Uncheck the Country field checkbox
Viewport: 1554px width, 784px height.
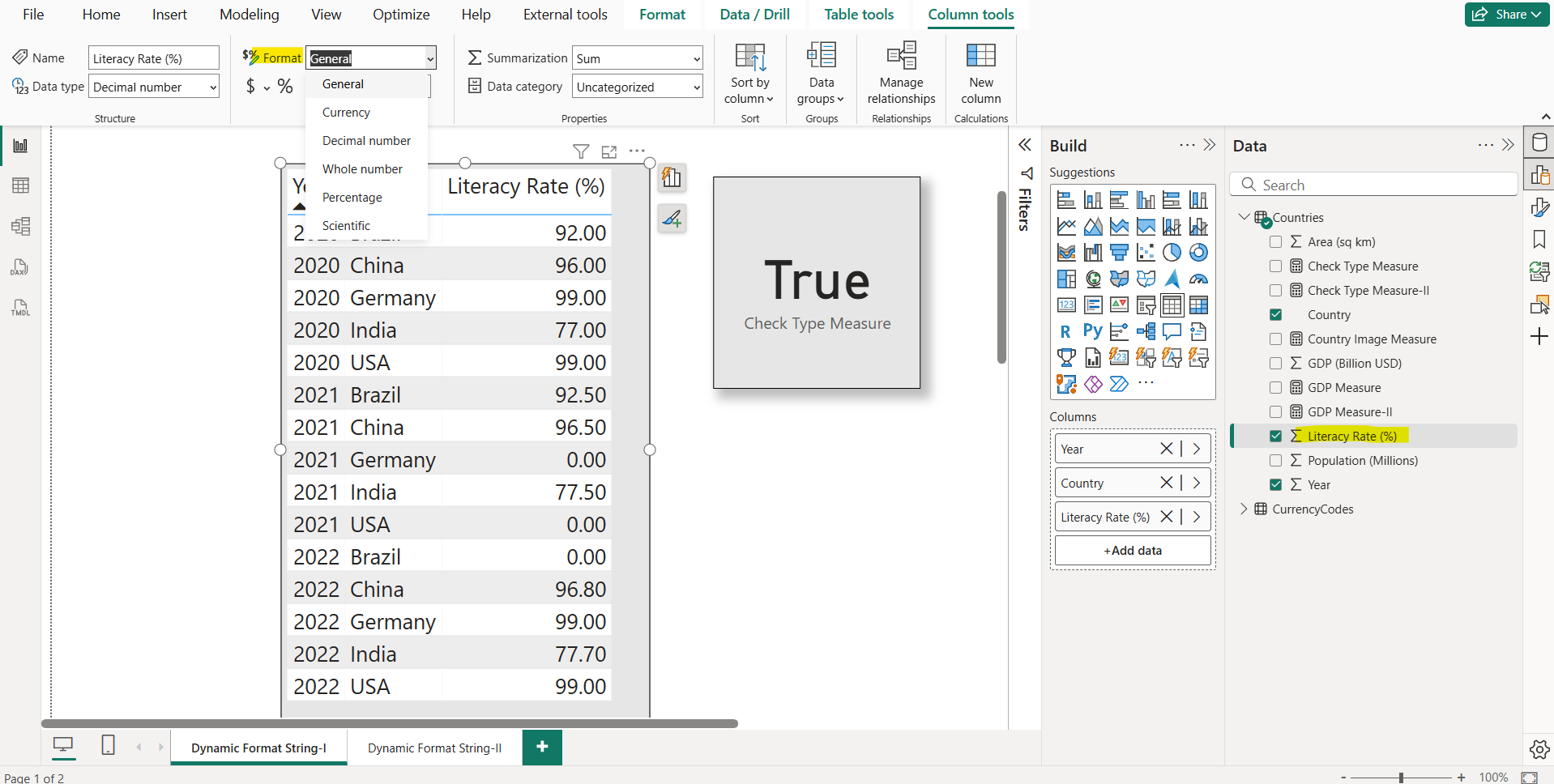tap(1276, 314)
